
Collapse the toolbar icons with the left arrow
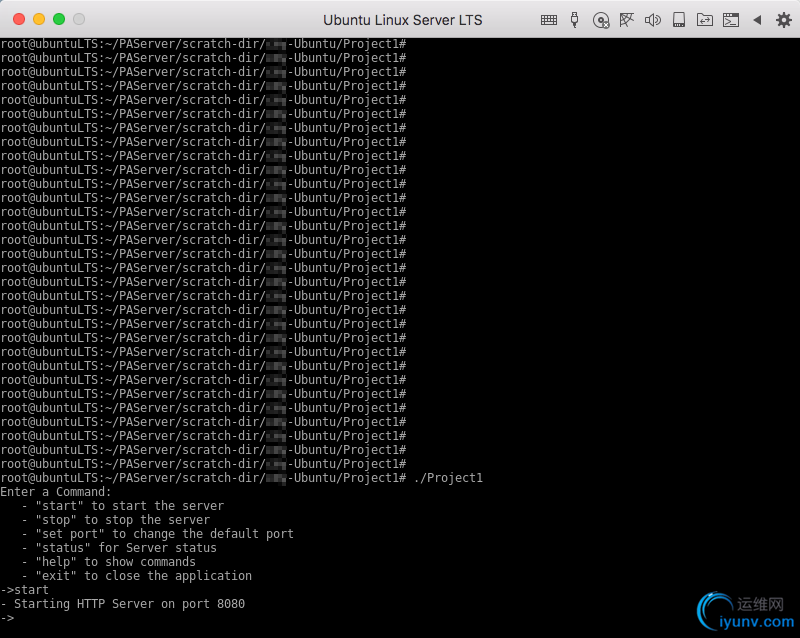tap(757, 20)
